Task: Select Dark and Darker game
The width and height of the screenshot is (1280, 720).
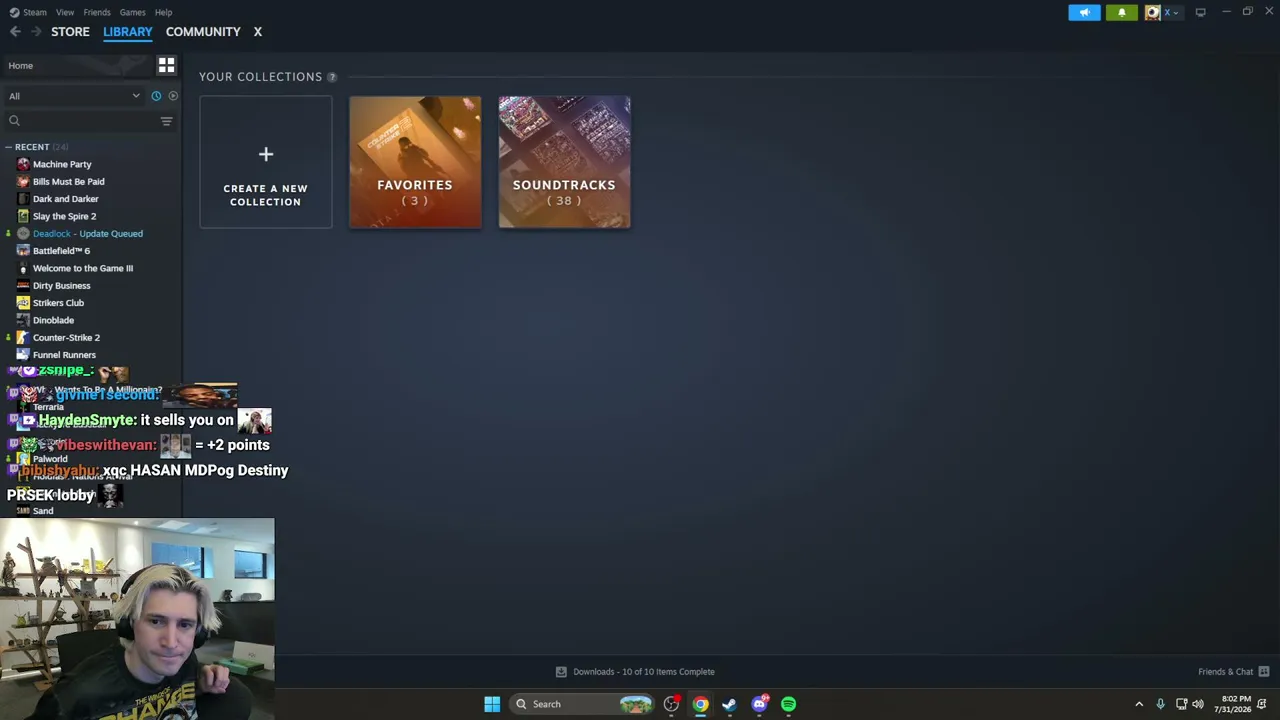Action: 66,199
